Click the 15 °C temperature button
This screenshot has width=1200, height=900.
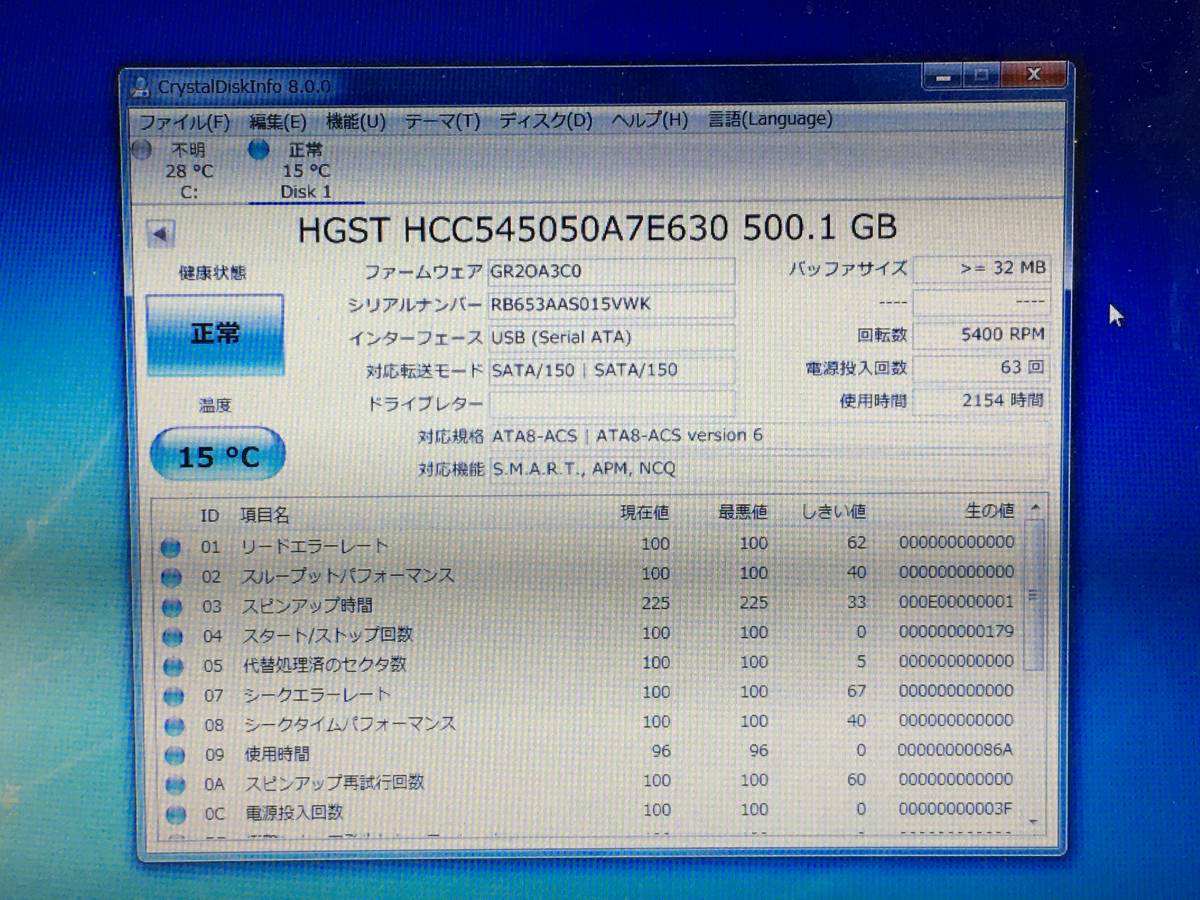(x=218, y=457)
